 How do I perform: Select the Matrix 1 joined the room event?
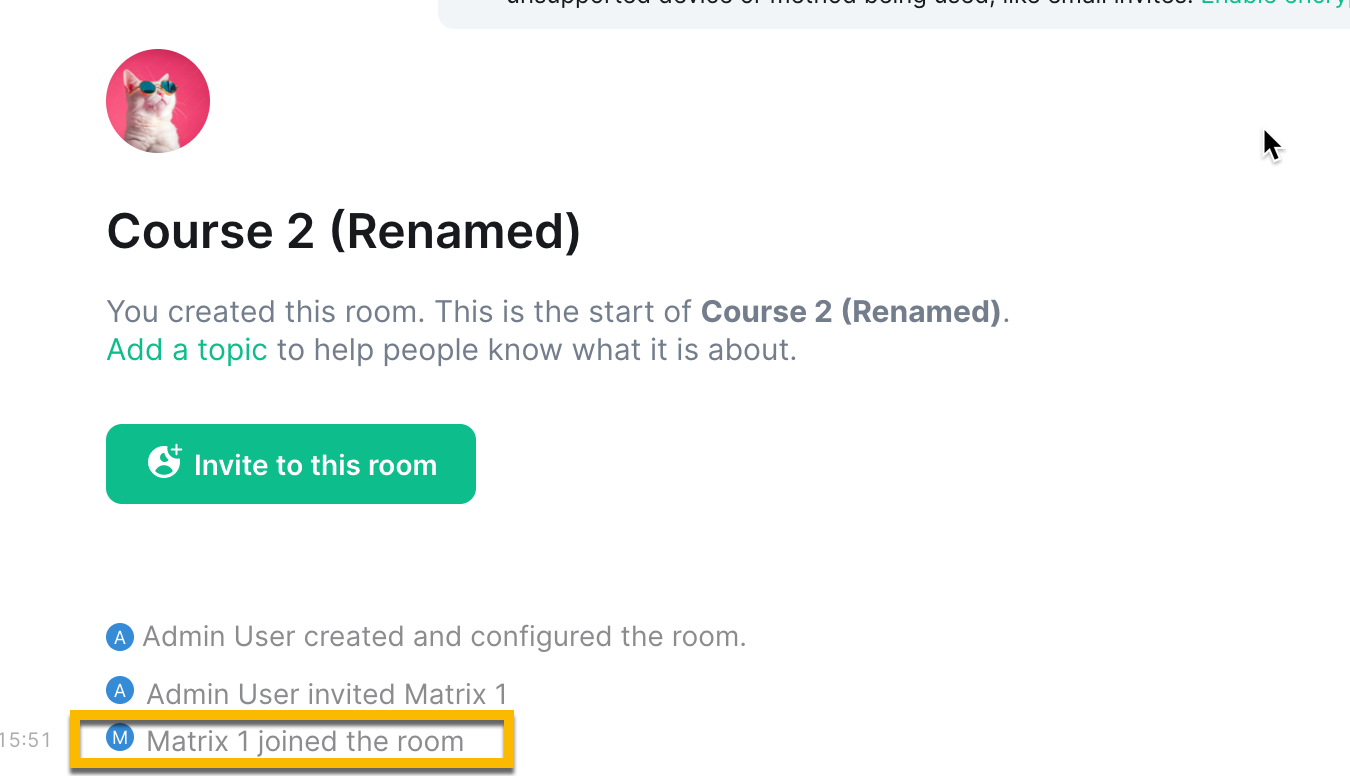[x=291, y=741]
